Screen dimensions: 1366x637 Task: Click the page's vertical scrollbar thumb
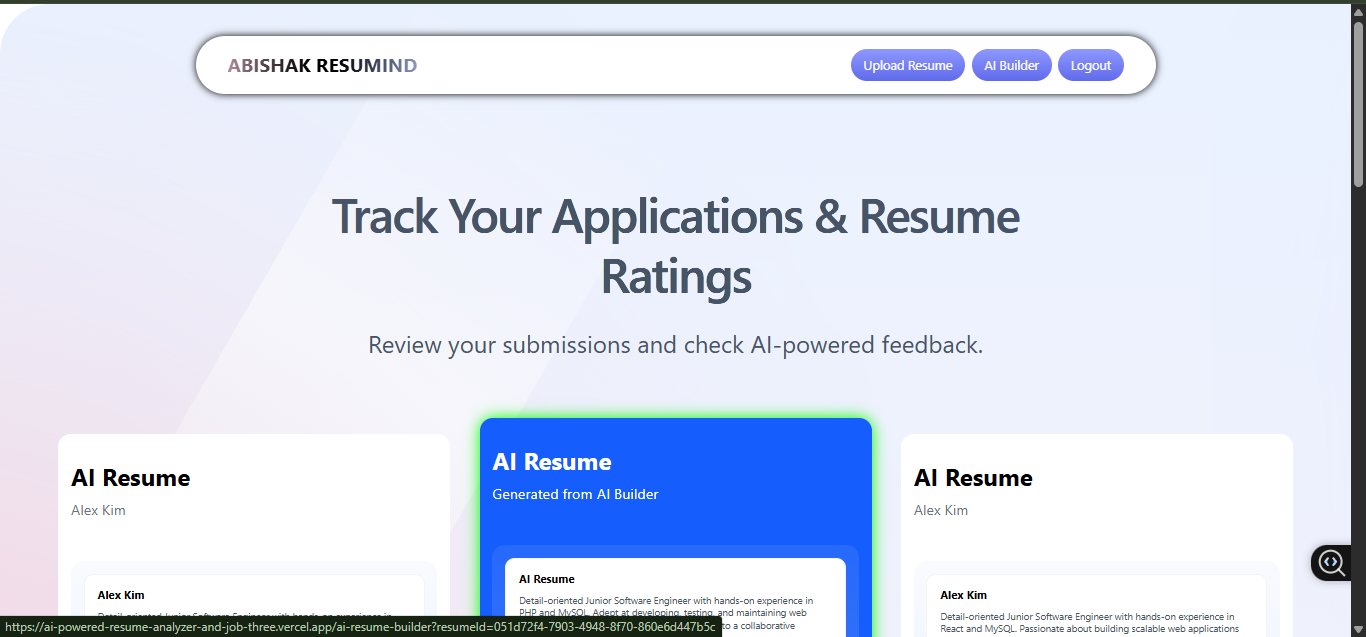tap(1358, 103)
